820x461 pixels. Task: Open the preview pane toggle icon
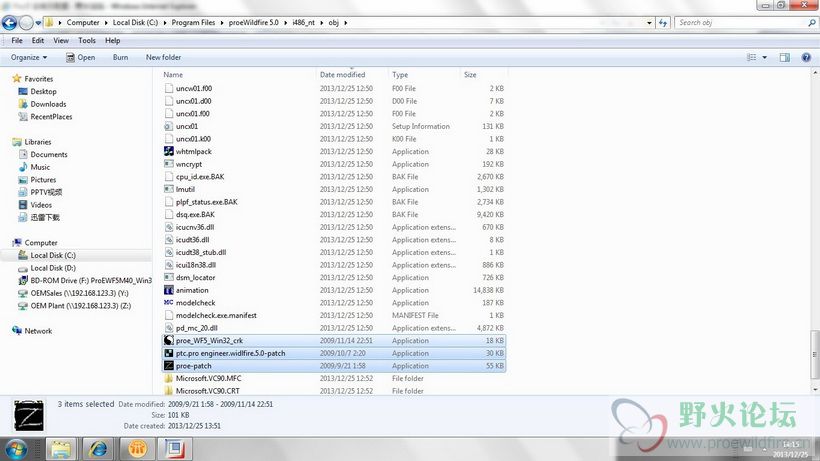784,57
